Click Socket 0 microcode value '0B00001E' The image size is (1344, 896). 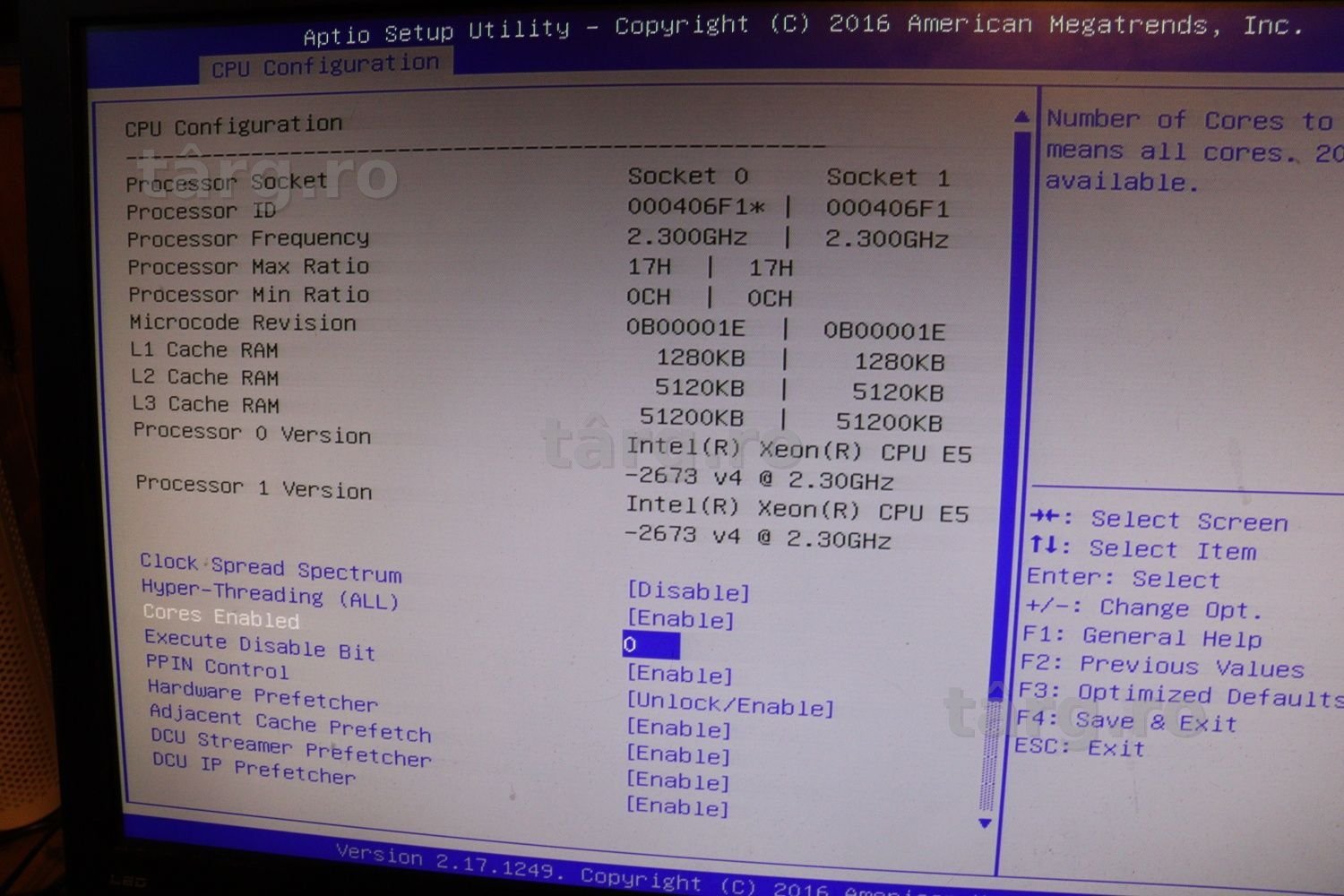pyautogui.click(x=685, y=327)
